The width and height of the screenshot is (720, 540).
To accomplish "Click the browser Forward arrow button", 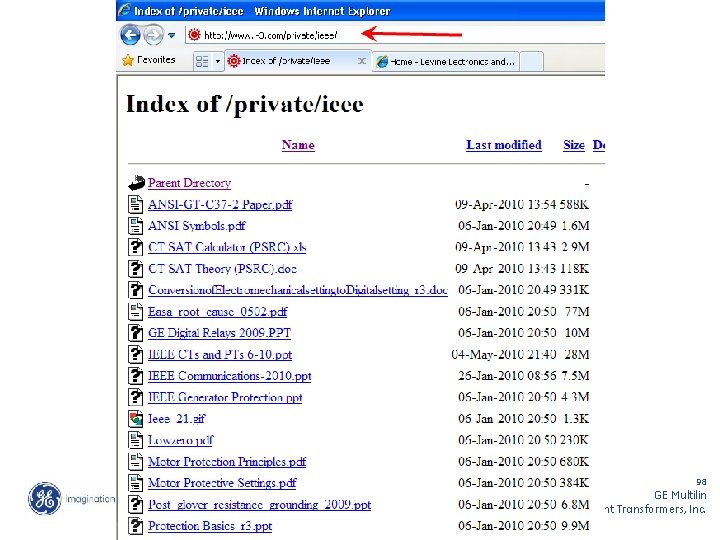I will click(x=154, y=35).
